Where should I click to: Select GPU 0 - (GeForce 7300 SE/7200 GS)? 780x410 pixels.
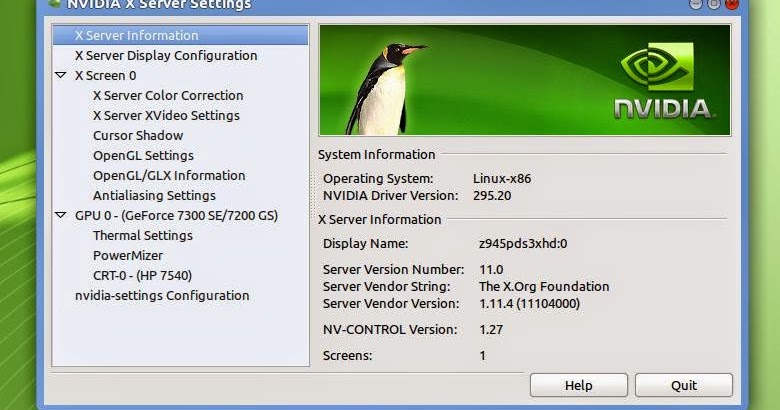(177, 215)
